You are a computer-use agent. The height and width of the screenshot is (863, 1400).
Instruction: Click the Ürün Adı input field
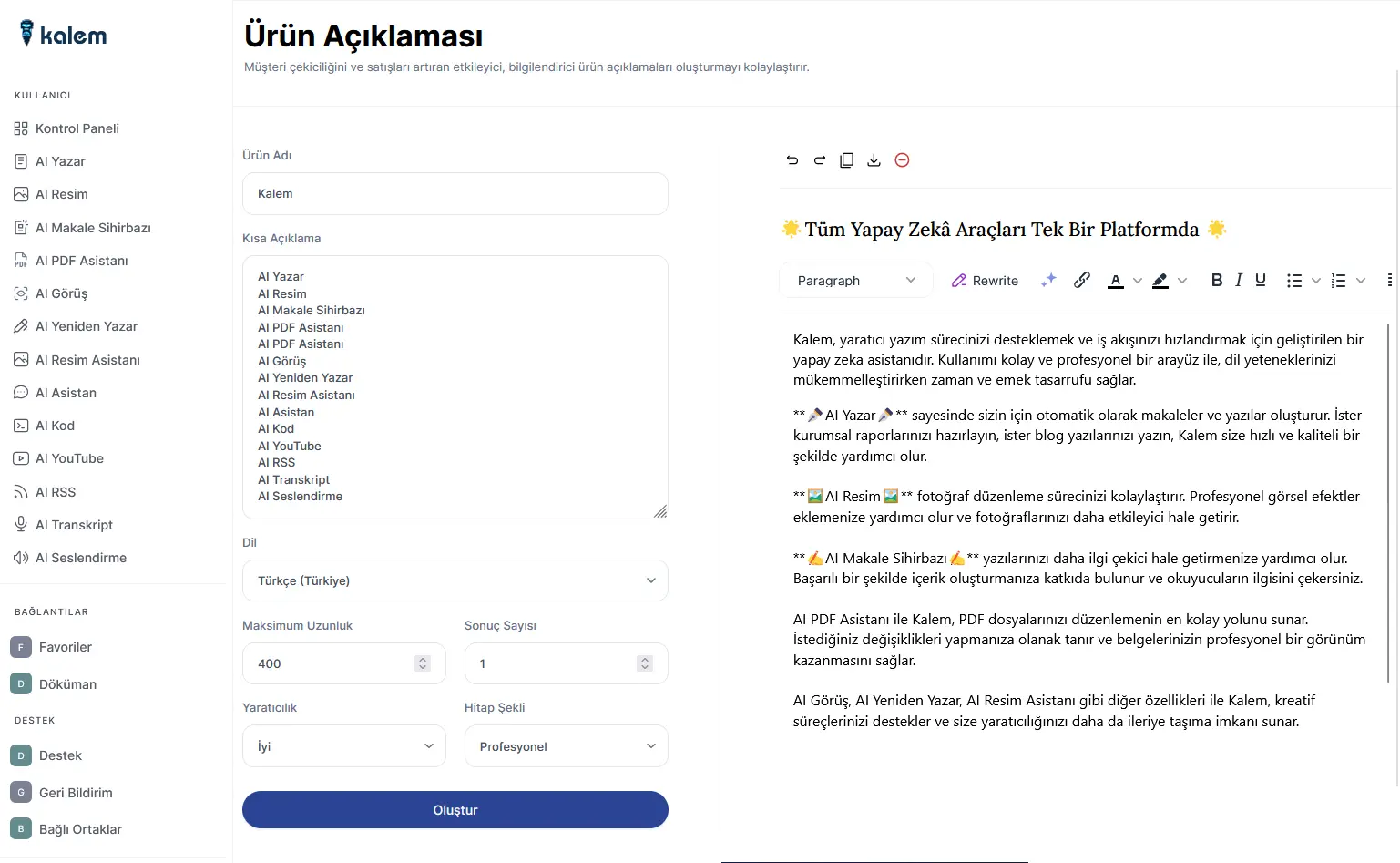tap(455, 194)
